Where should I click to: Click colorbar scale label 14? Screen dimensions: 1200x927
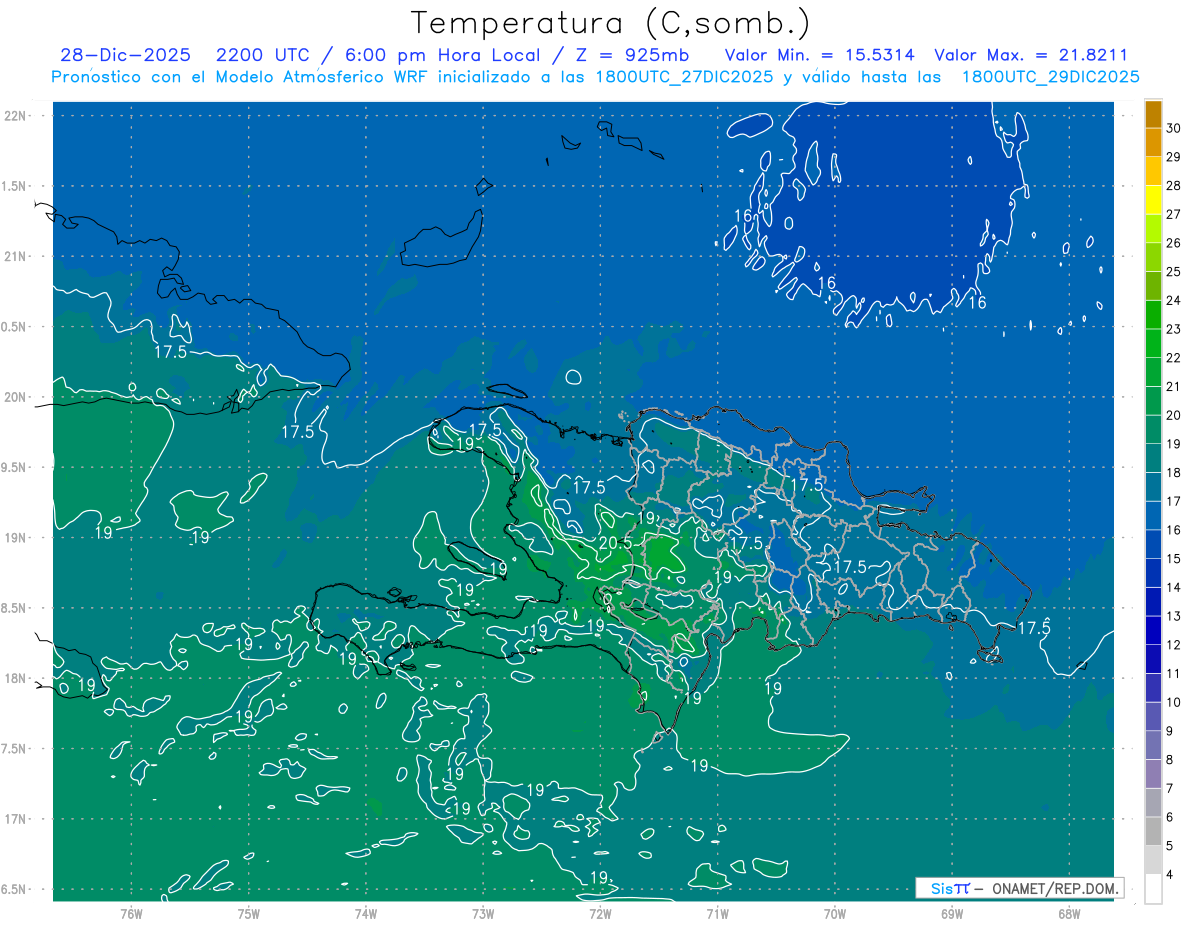click(1174, 587)
